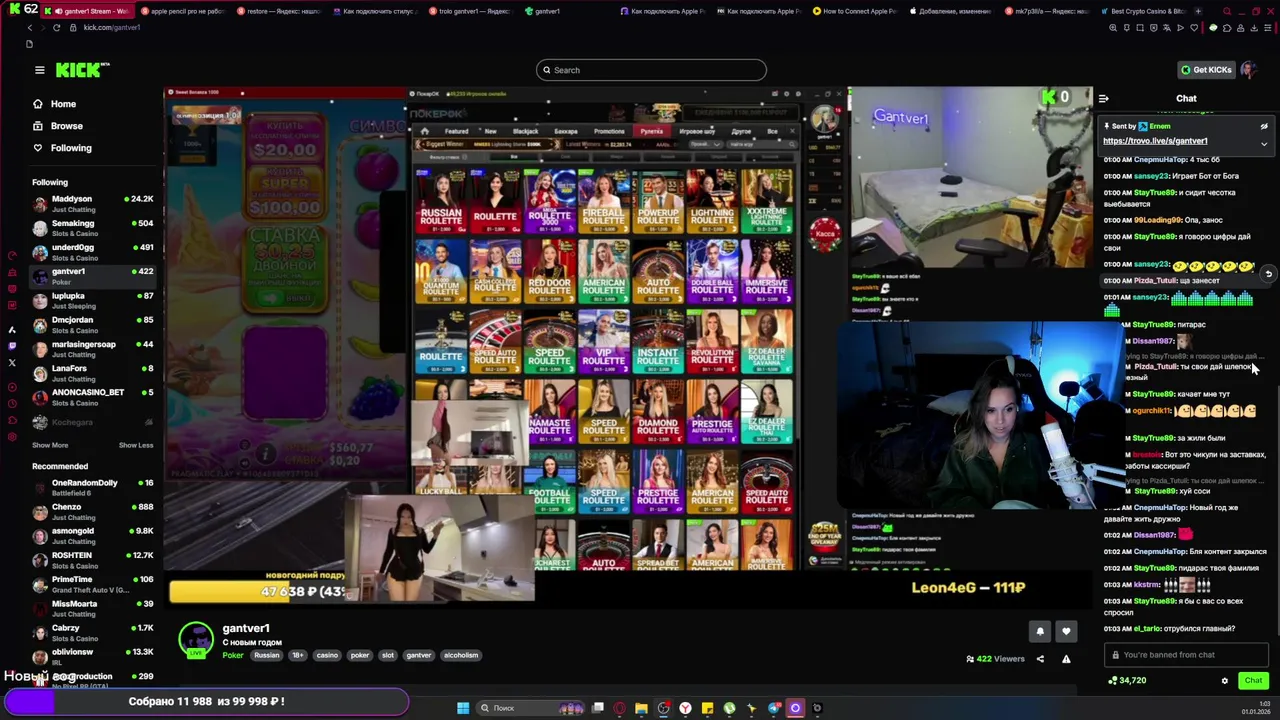Viewport: 1280px width, 720px height.
Task: Open Maddyson's channel in Following list
Action: click(93, 204)
